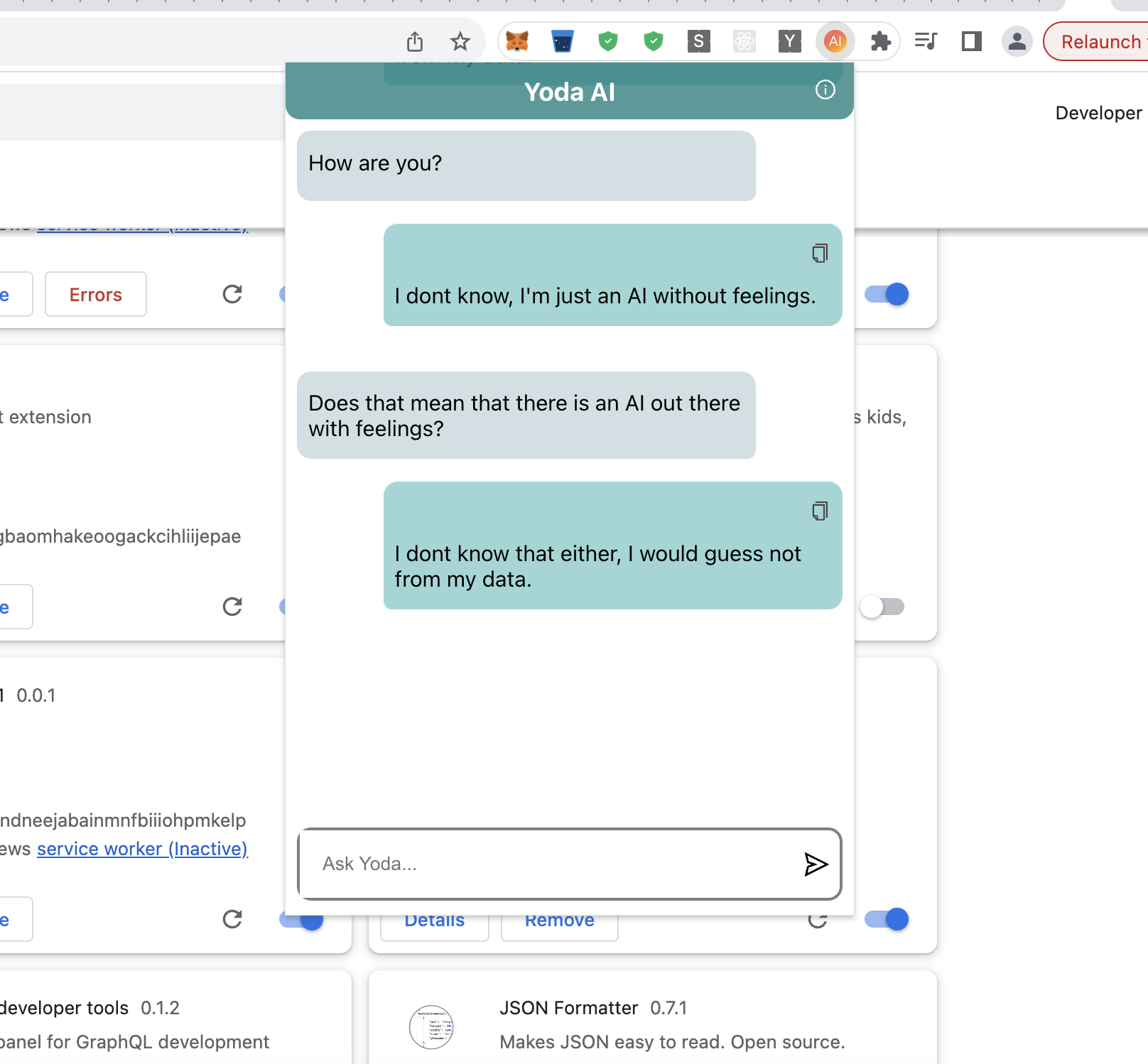Click the 'Does that mean' question bubble
This screenshot has height=1064, width=1148.
point(526,416)
